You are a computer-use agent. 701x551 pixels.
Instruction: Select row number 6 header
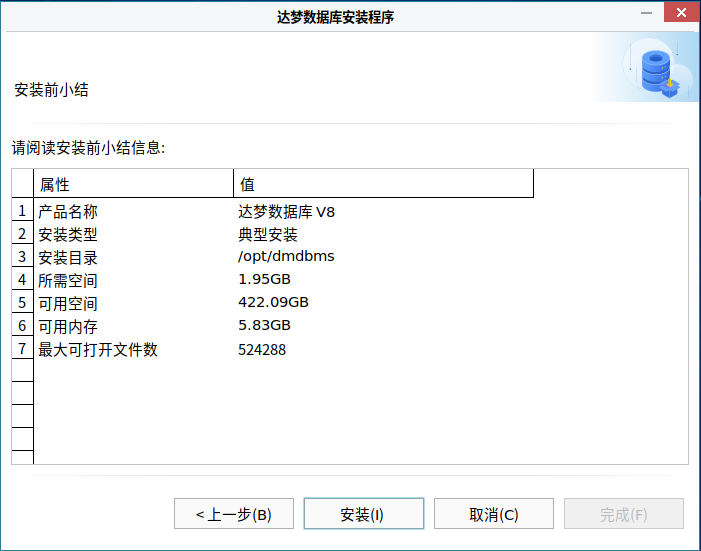[x=22, y=326]
